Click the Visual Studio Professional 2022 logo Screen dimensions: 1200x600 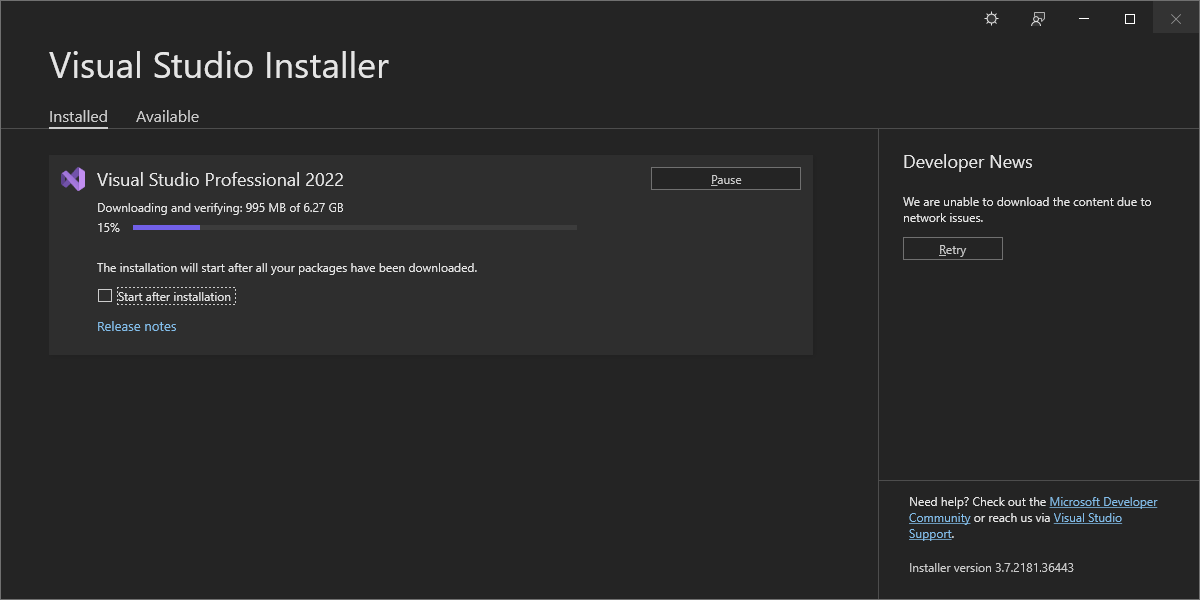(73, 179)
